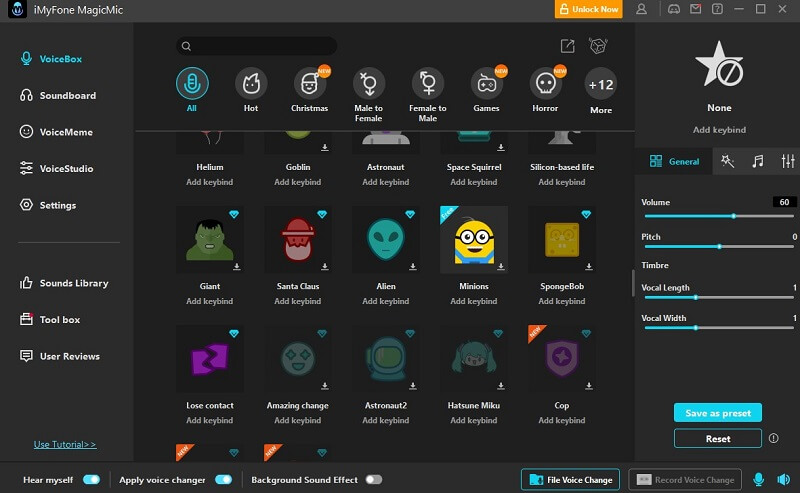The height and width of the screenshot is (493, 800).
Task: Click the info icon beside Reset
Action: tap(774, 438)
